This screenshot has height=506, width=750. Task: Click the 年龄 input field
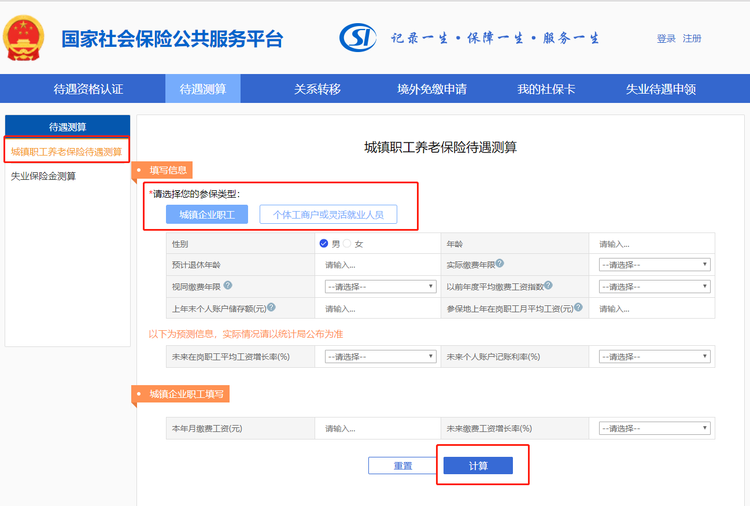click(x=654, y=243)
